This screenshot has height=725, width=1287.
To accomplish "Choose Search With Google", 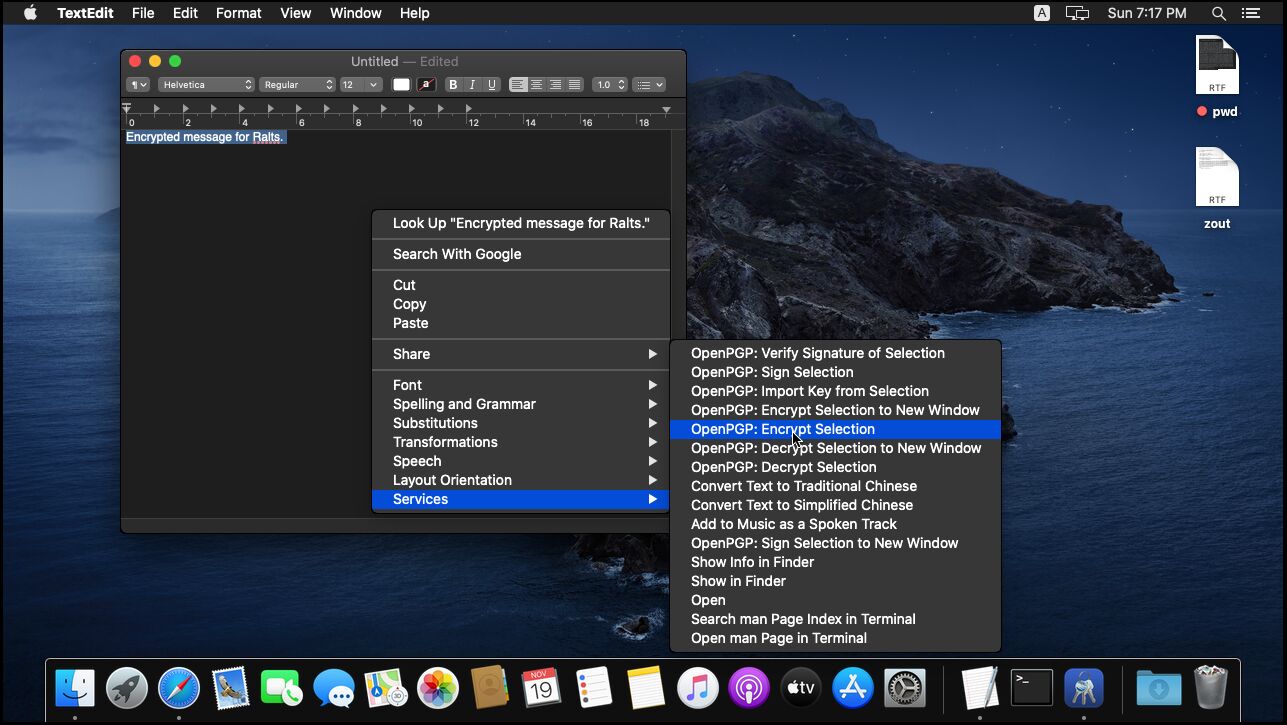I will coord(456,254).
